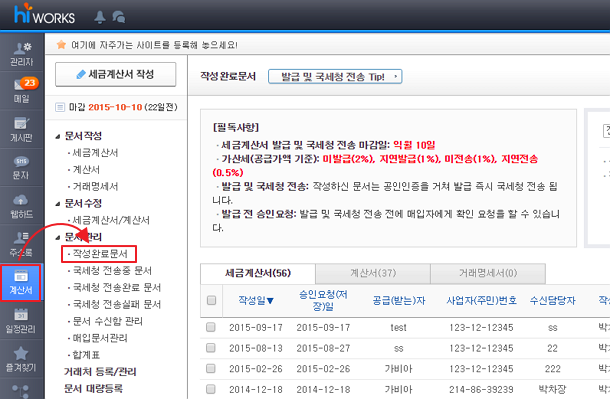Click business number 214-86-39239
The height and width of the screenshot is (399, 610).
[481, 390]
